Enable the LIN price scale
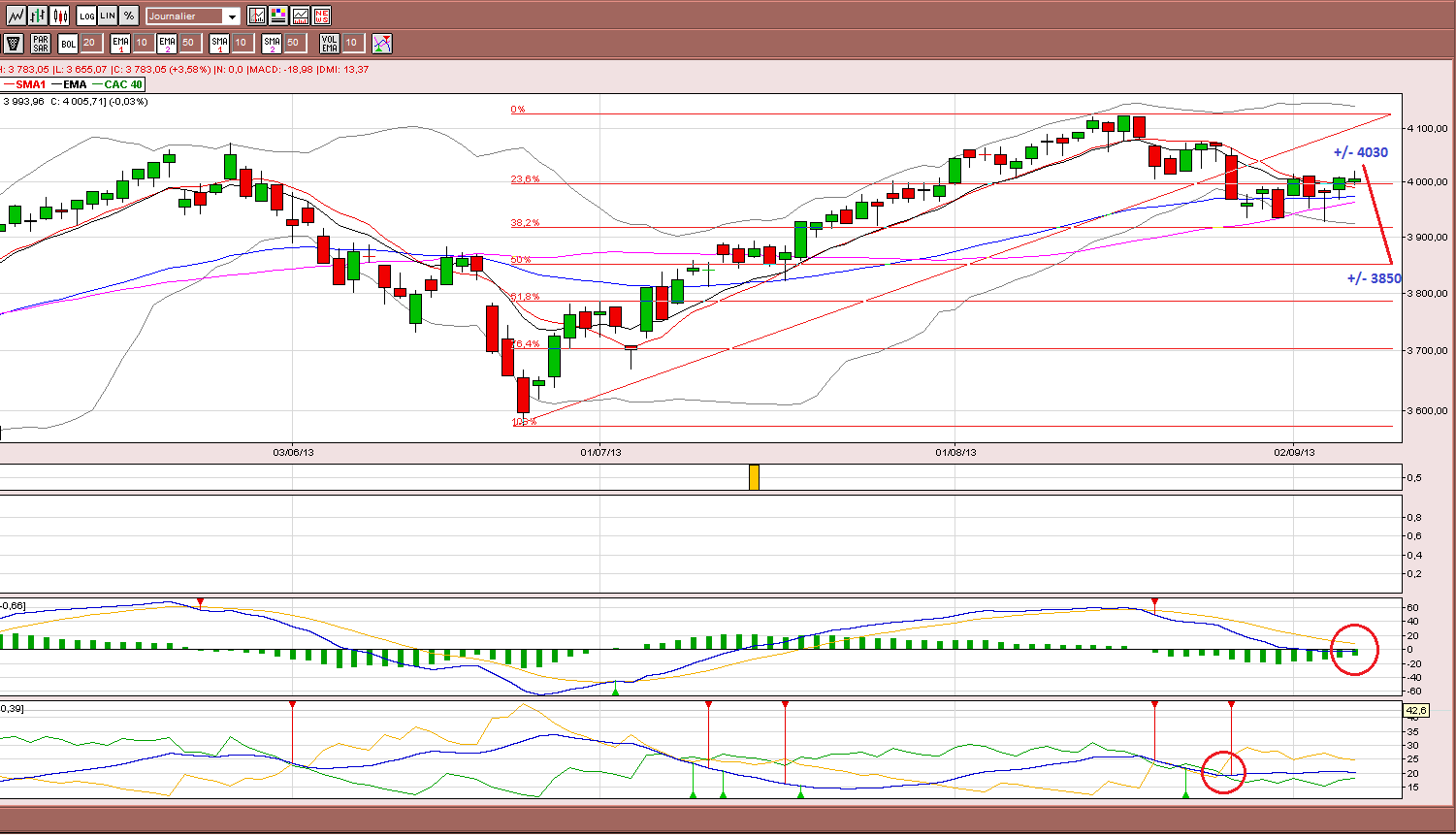Viewport: 1456px width, 837px height. click(108, 16)
